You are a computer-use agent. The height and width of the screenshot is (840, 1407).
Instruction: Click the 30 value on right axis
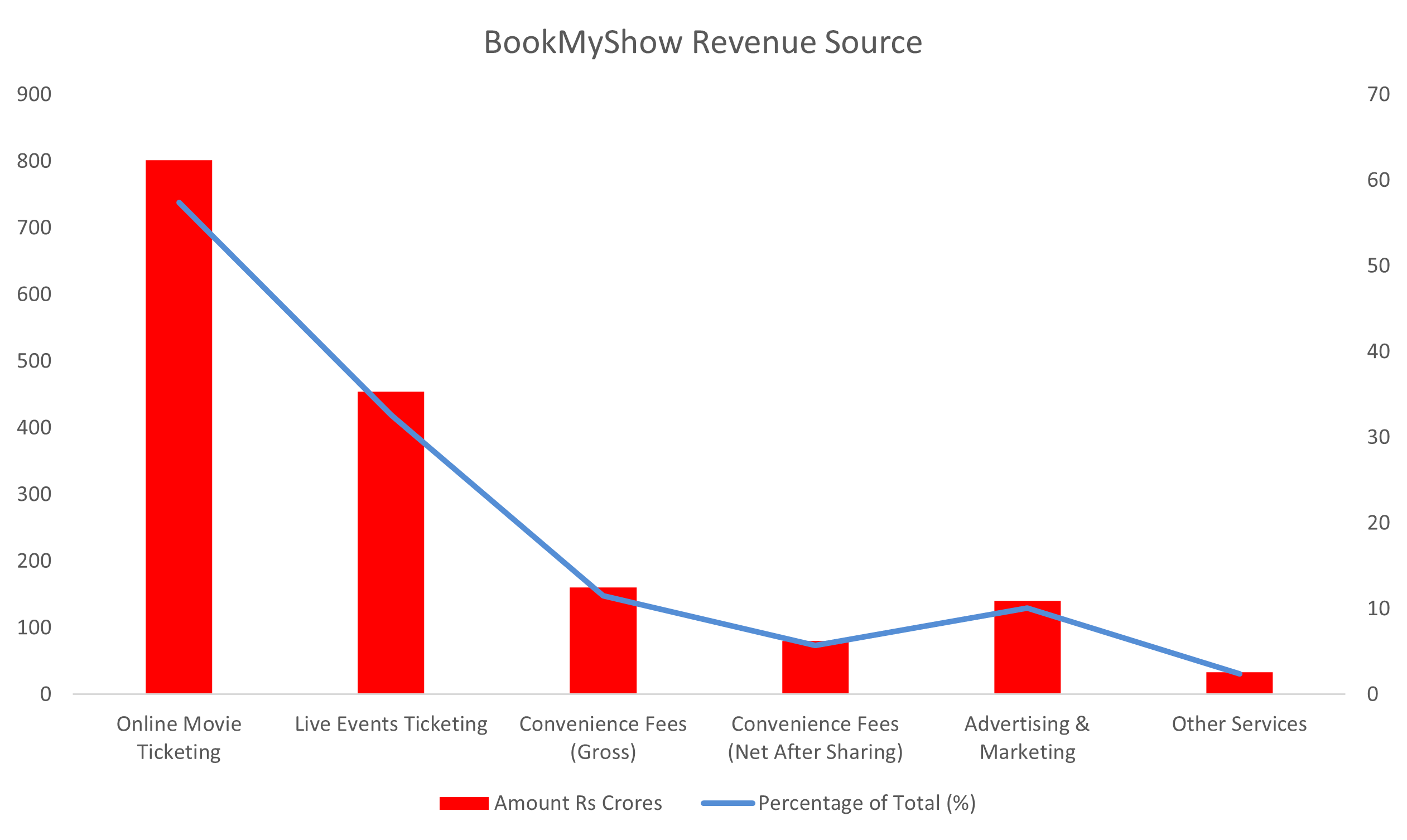coord(1378,437)
